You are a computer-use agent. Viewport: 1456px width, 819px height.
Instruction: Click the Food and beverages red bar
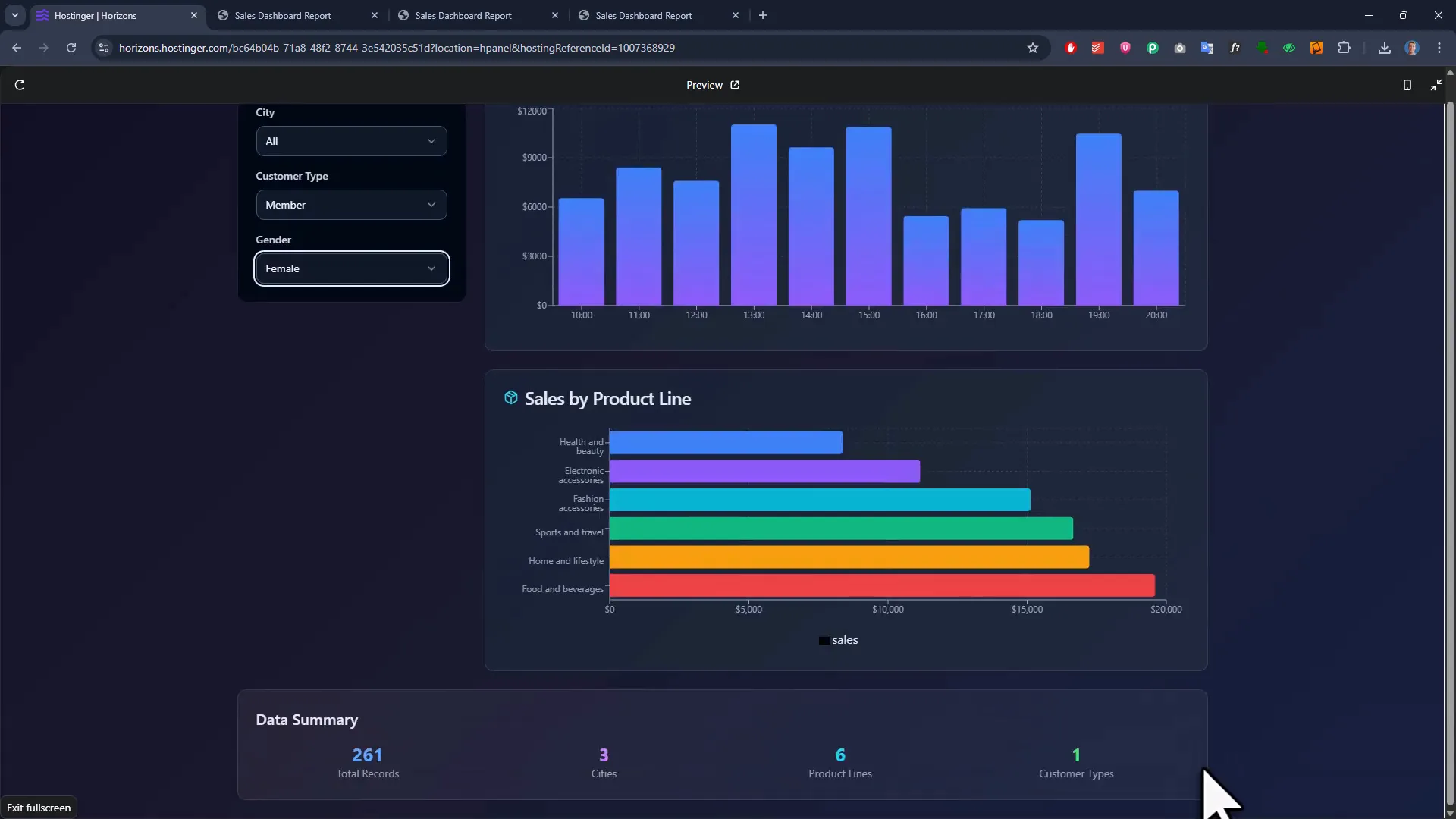[880, 586]
